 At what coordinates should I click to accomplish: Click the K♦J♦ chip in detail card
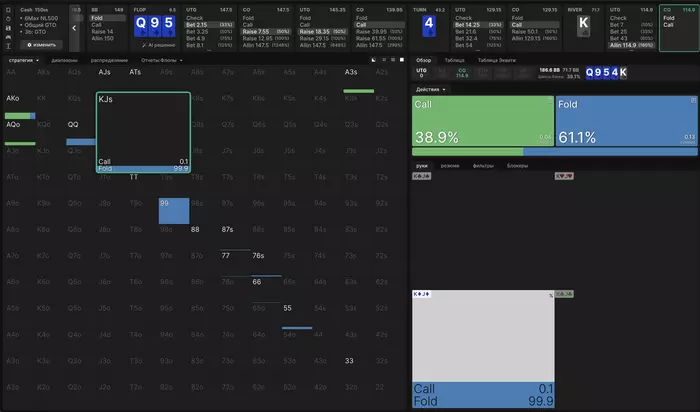click(421, 294)
